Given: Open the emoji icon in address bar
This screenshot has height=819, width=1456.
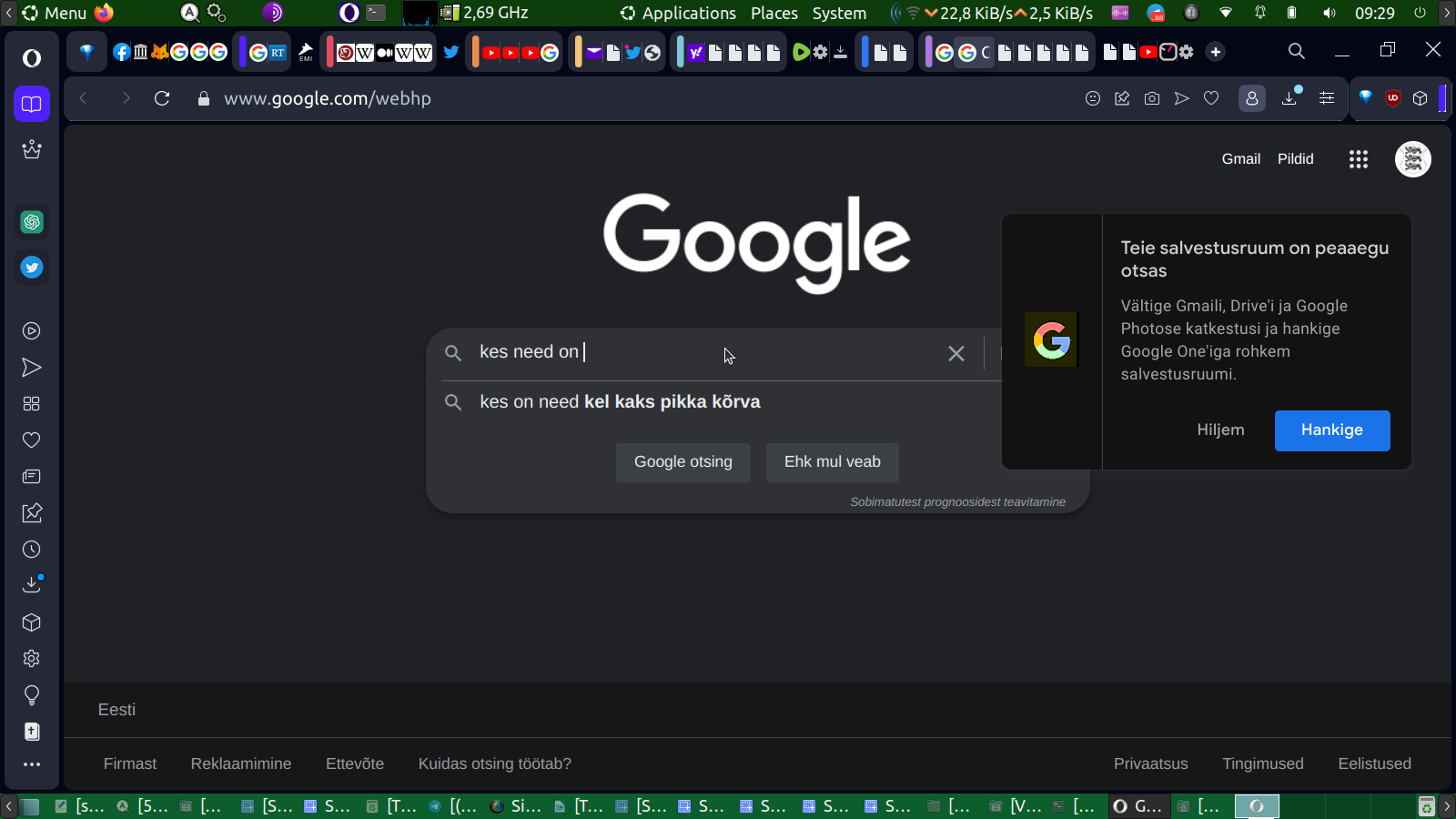Looking at the screenshot, I should [1093, 98].
